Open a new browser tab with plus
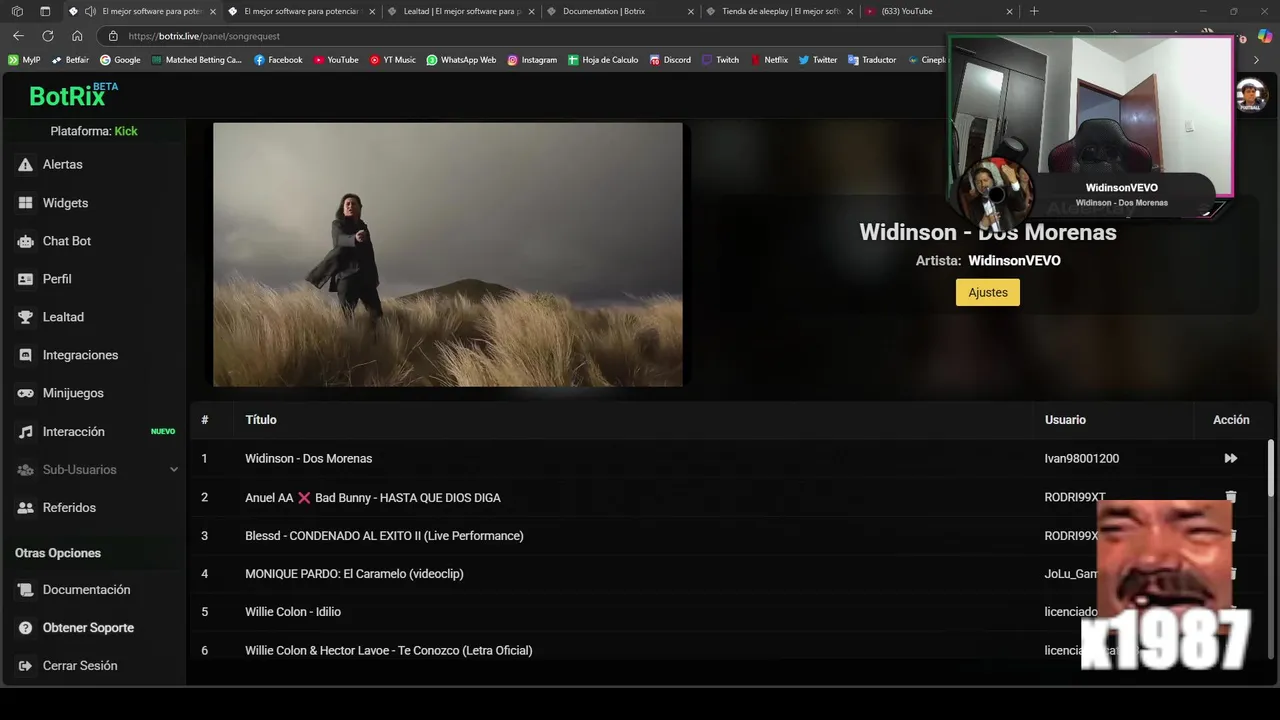 [1034, 11]
